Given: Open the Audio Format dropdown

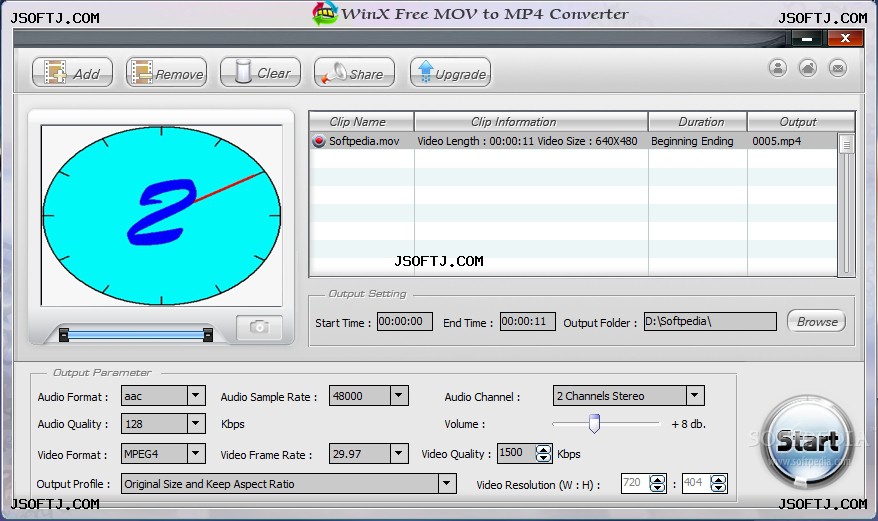Looking at the screenshot, I should (195, 396).
